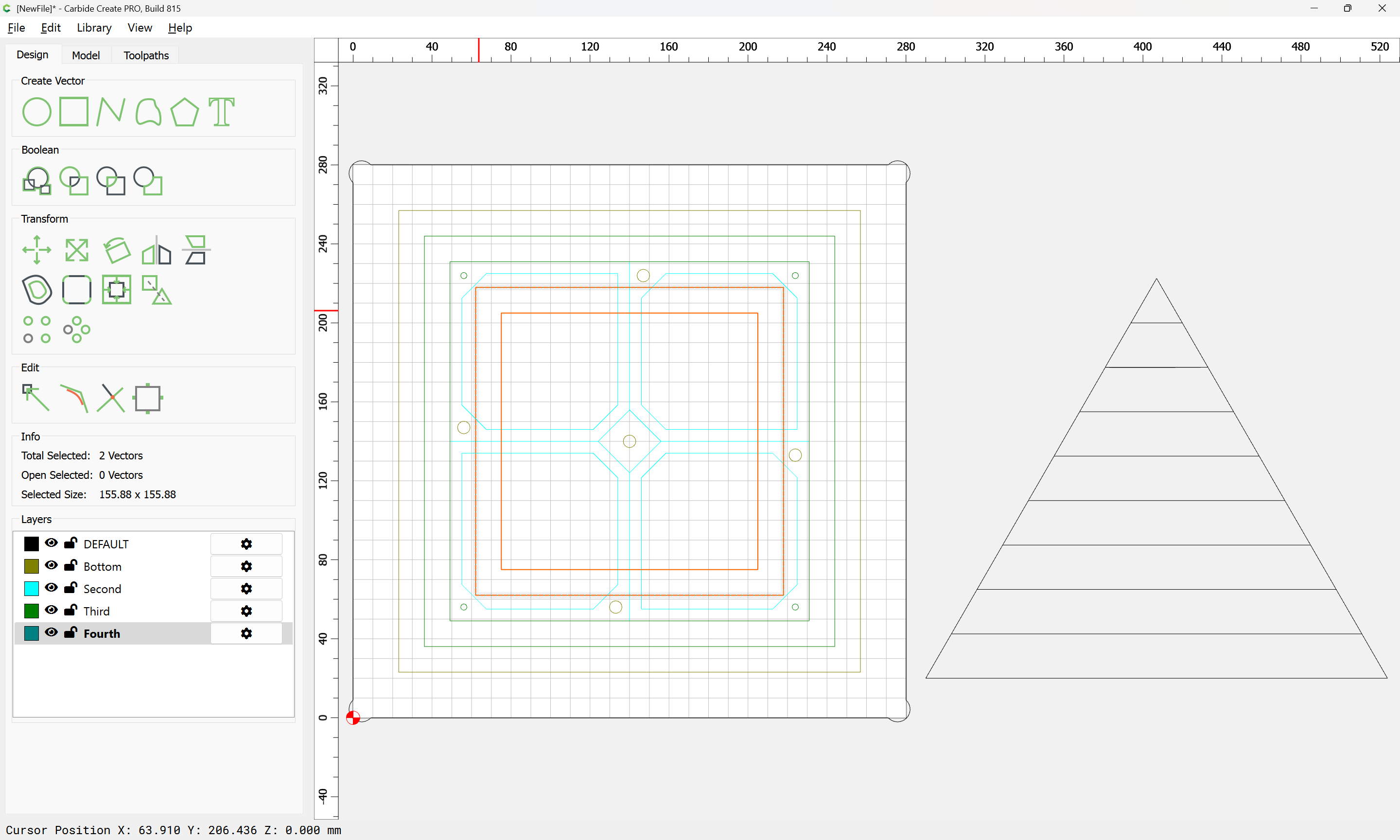1400x840 pixels.
Task: Open the Group vectors tool
Action: pos(156,290)
